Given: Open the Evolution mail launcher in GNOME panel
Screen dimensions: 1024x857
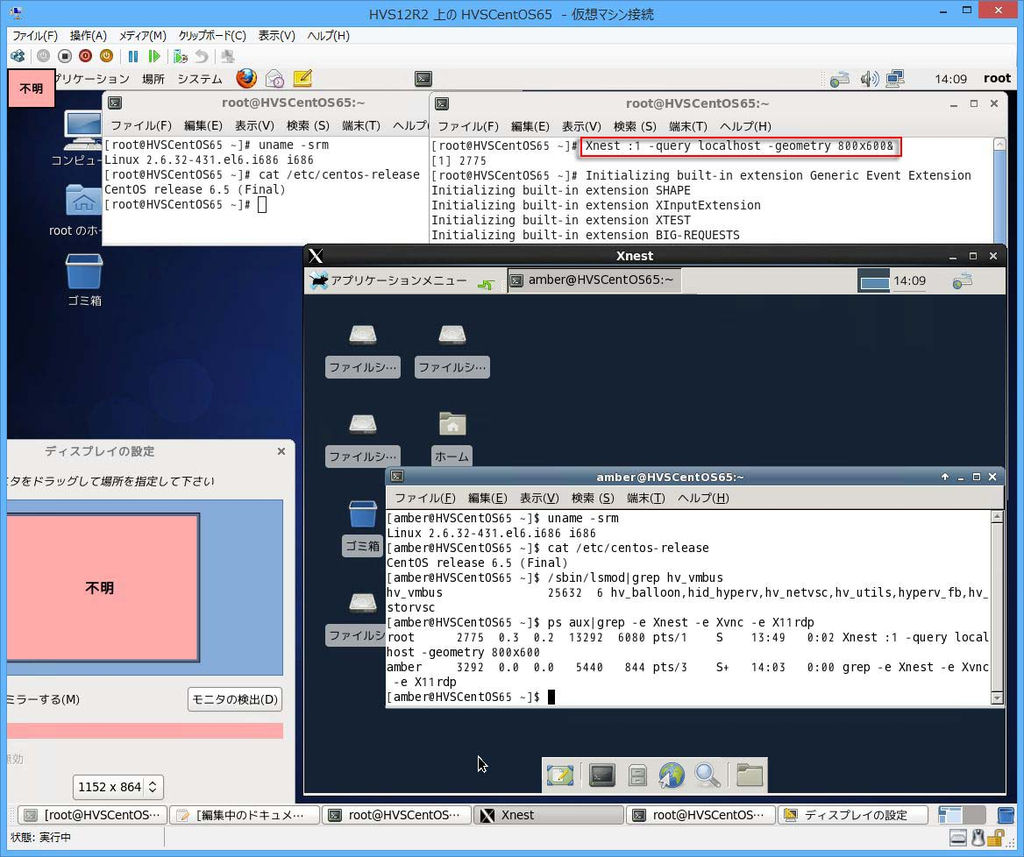Looking at the screenshot, I should pyautogui.click(x=274, y=78).
